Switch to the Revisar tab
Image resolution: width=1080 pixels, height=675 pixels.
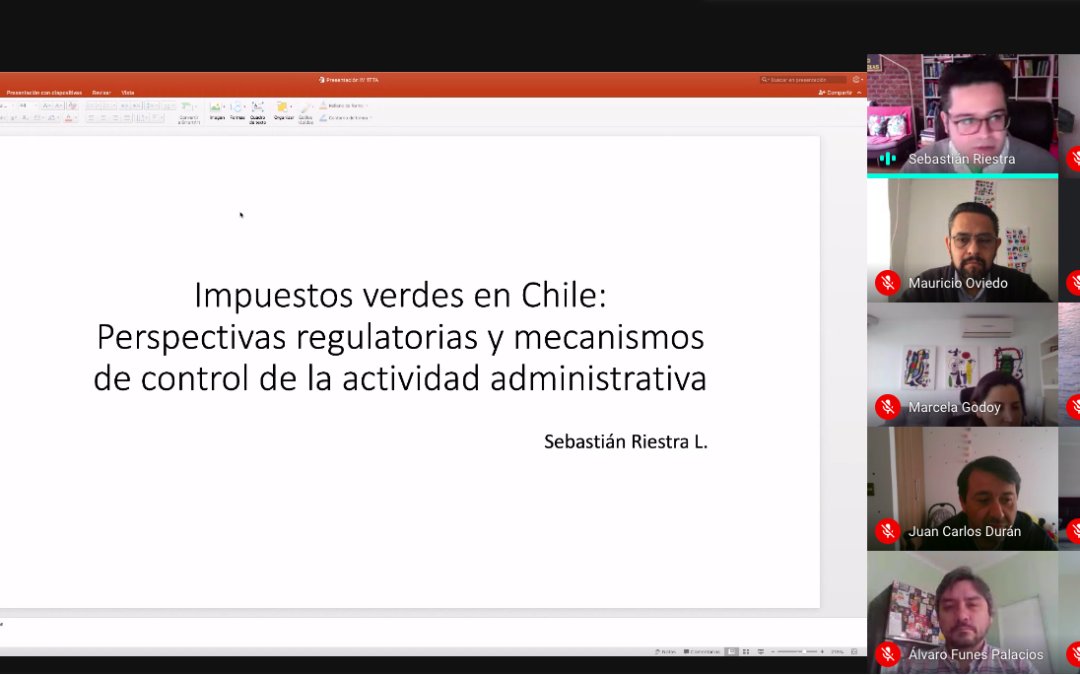tap(101, 92)
